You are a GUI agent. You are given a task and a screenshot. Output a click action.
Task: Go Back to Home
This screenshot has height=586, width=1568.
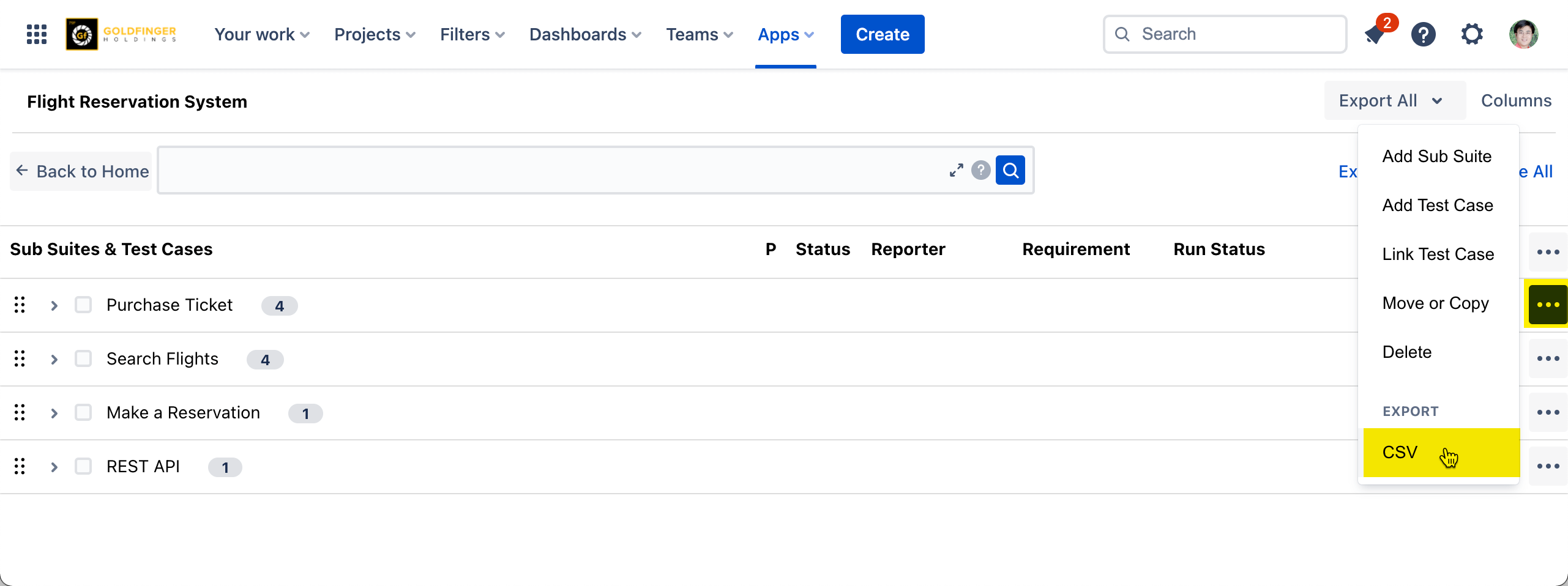(82, 171)
